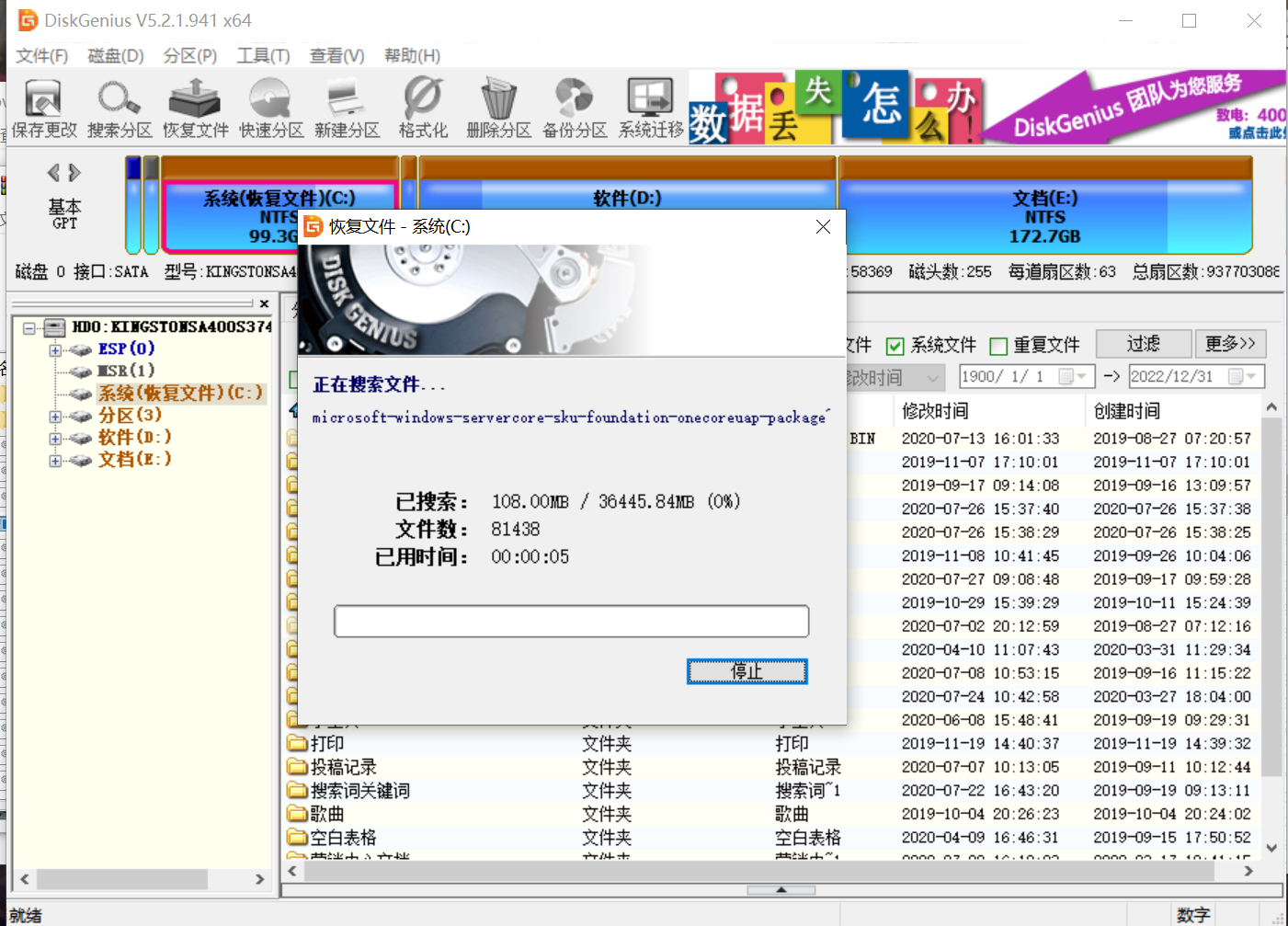The width and height of the screenshot is (1288, 926).
Task: Close the left tree panel with X
Action: pos(264,303)
